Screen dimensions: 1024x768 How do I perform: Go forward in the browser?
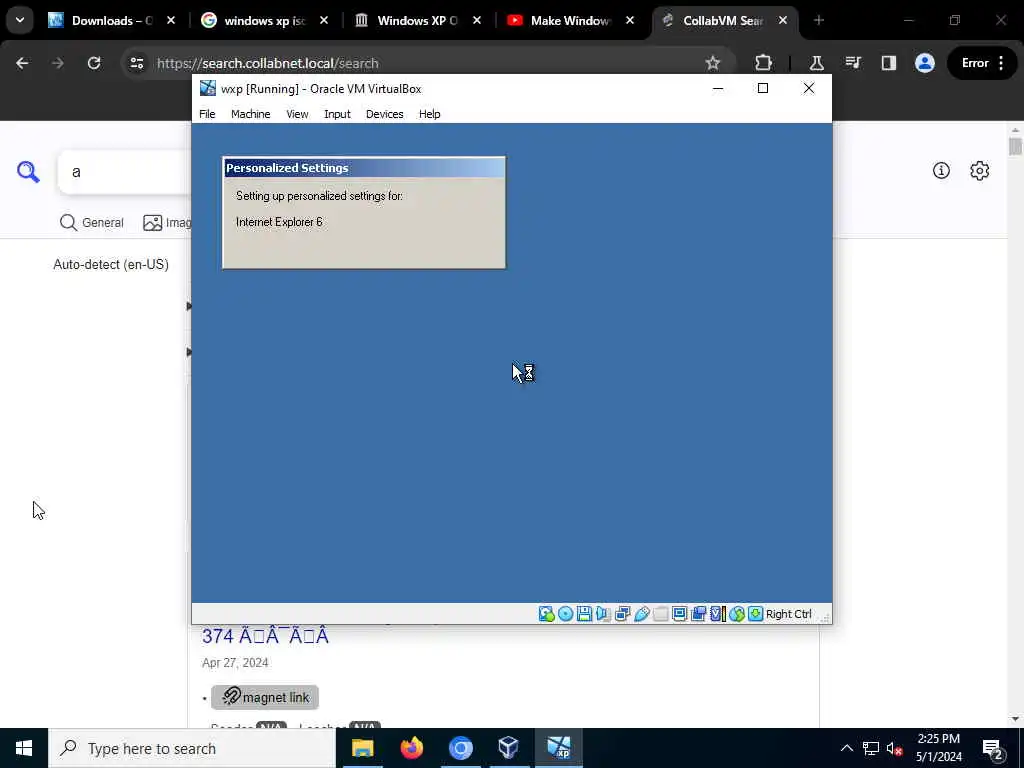point(58,63)
